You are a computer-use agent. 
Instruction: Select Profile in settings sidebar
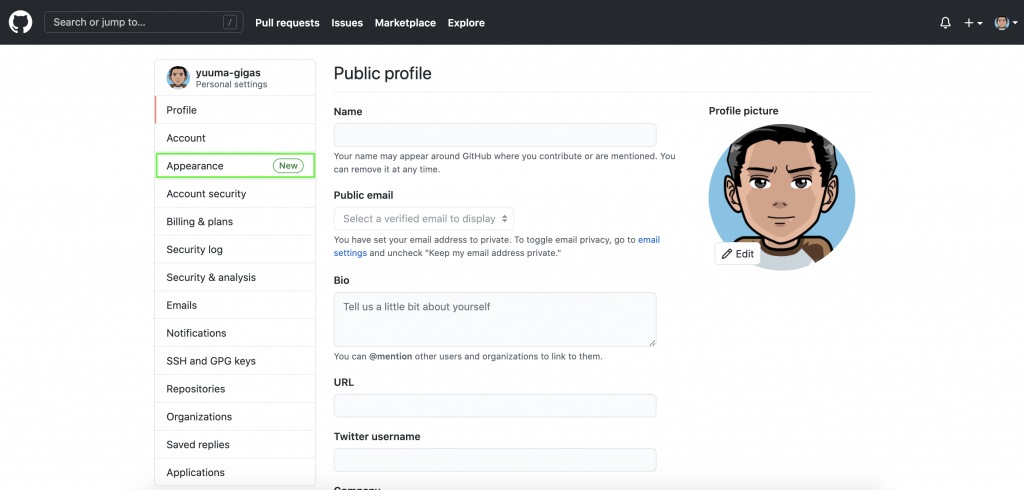[235, 110]
